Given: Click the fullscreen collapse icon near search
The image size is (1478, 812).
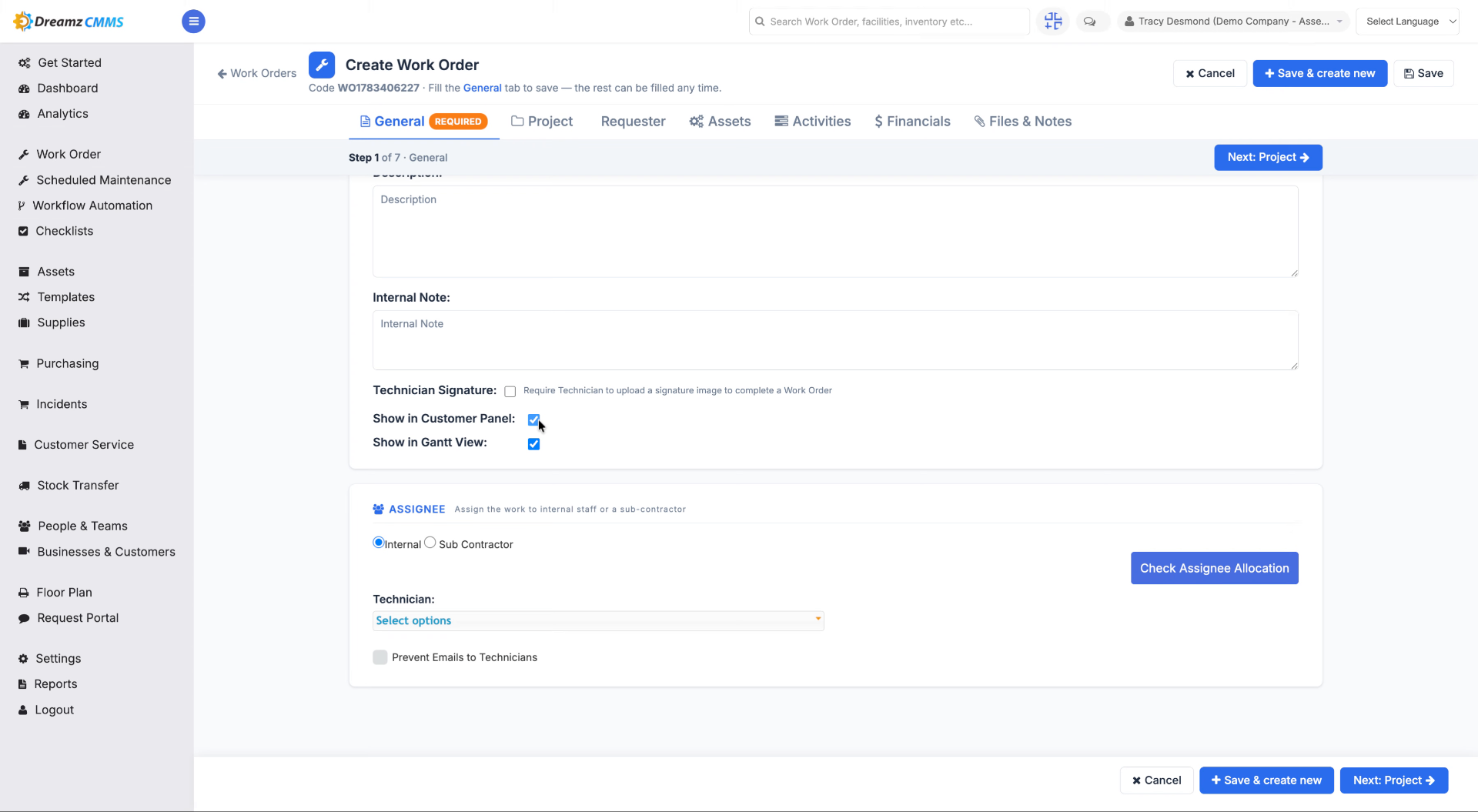Looking at the screenshot, I should click(x=1052, y=22).
